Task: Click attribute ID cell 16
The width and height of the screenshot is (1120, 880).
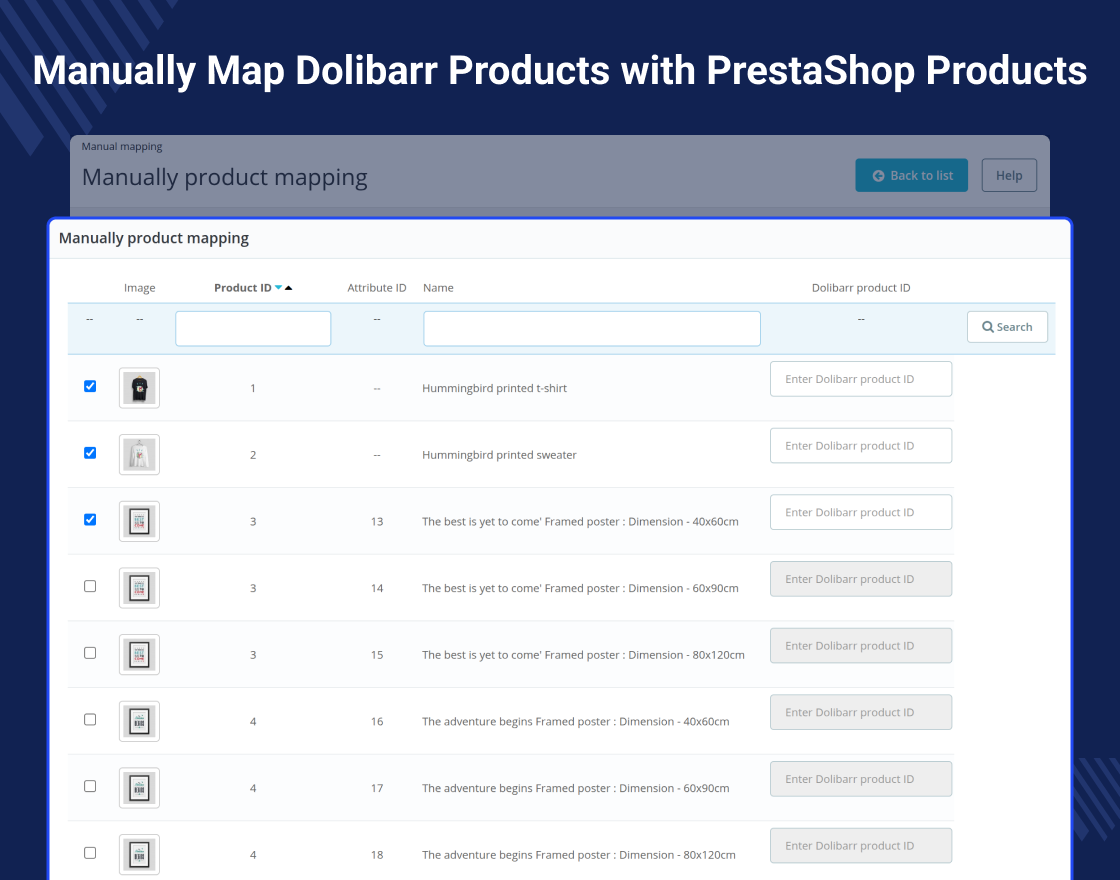Action: 376,721
